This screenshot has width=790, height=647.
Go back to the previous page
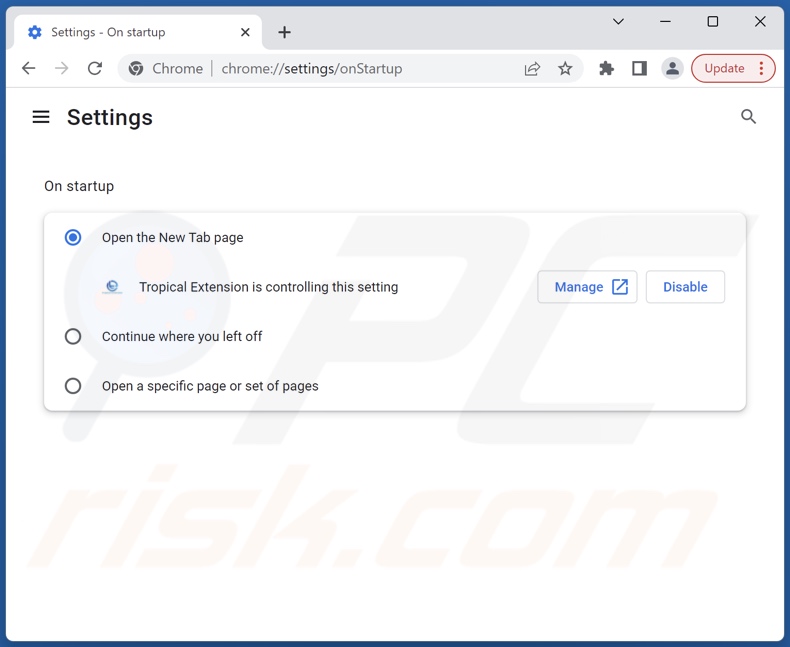click(29, 68)
